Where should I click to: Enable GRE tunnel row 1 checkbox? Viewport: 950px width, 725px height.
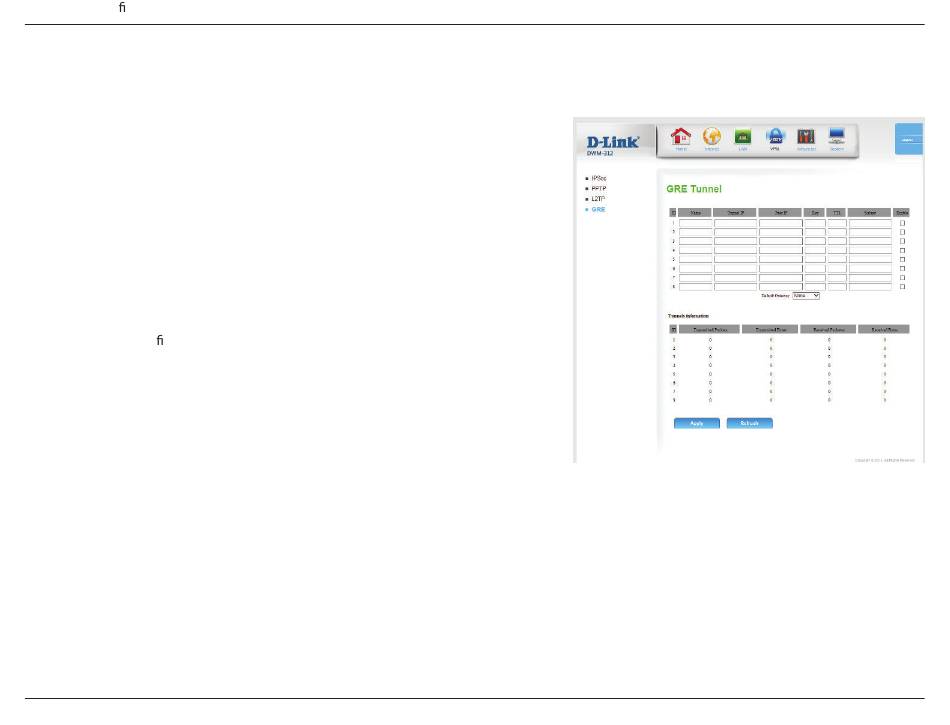(902, 223)
